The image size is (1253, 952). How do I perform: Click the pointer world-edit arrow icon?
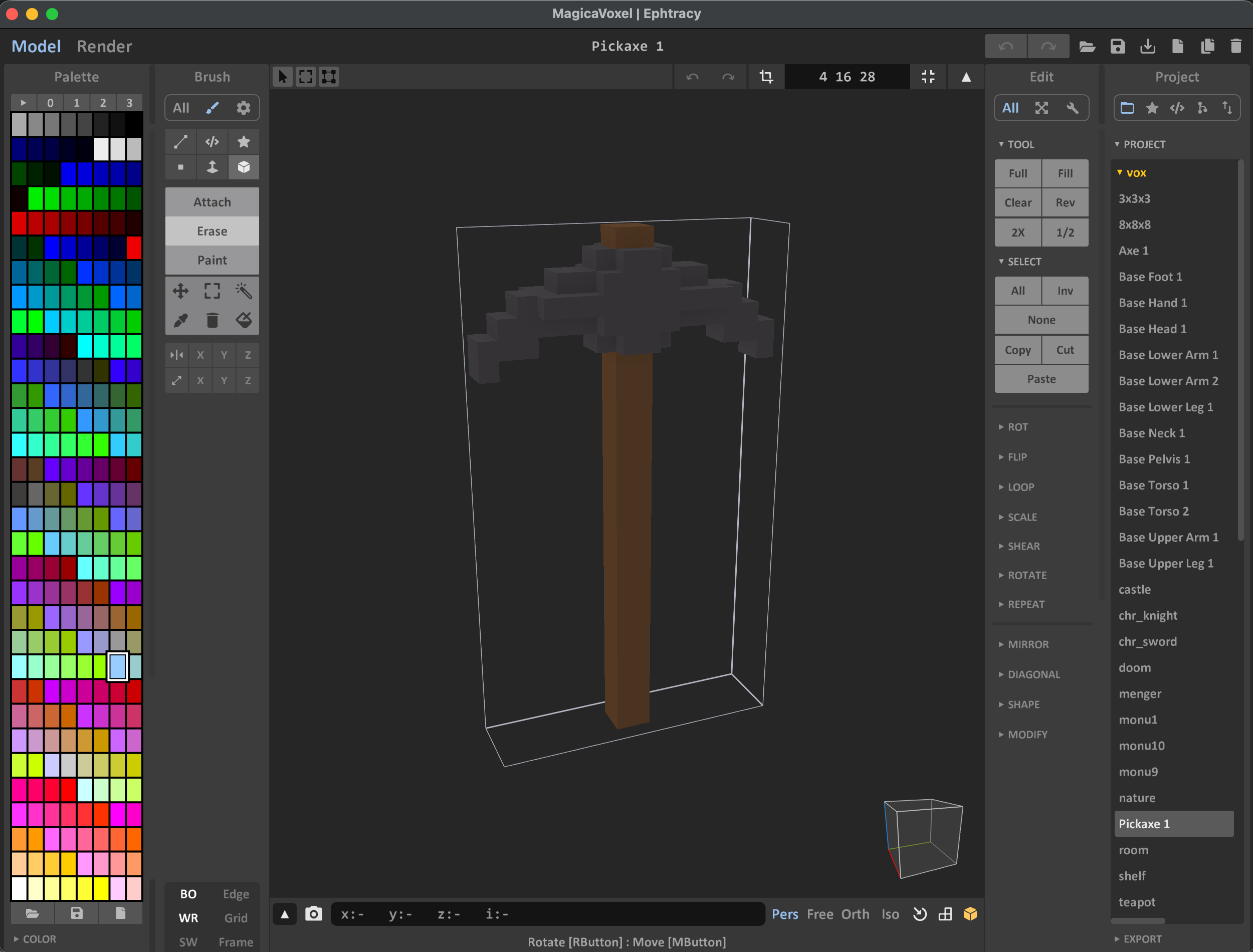click(283, 77)
